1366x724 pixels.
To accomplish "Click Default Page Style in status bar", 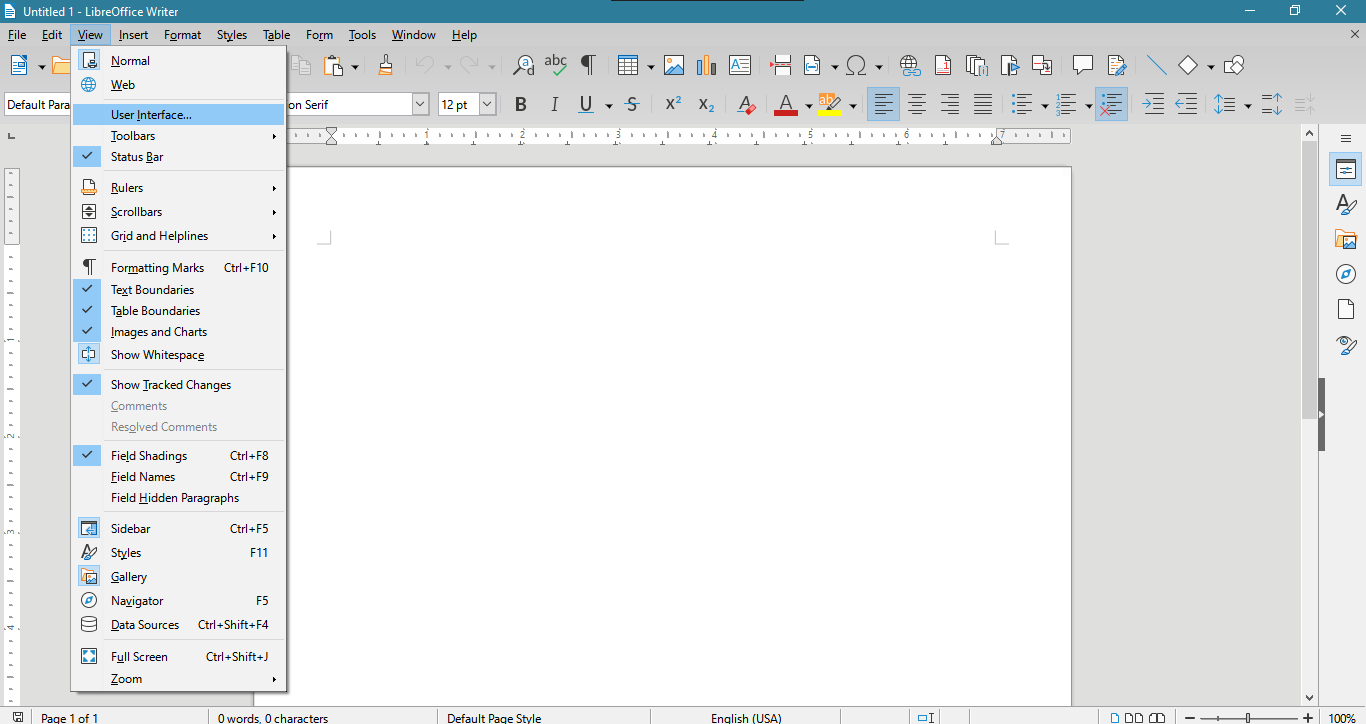I will (494, 717).
